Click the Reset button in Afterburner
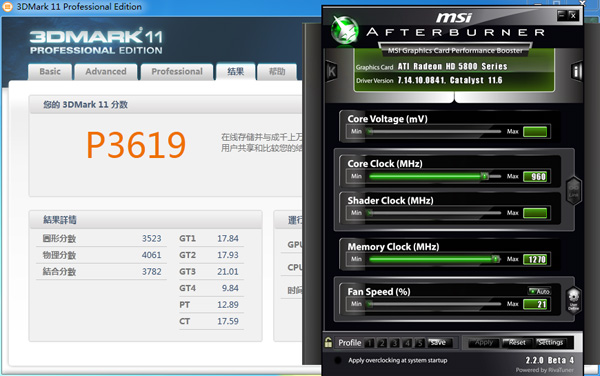This screenshot has height=376, width=600. [517, 343]
